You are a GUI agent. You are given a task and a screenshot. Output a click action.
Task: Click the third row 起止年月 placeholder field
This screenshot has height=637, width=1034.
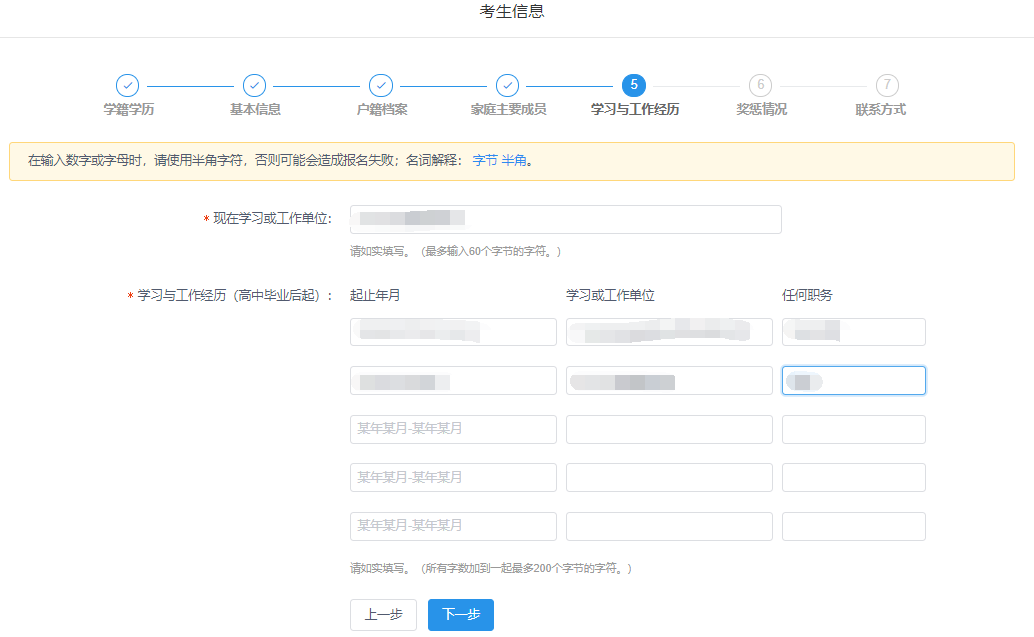[453, 429]
